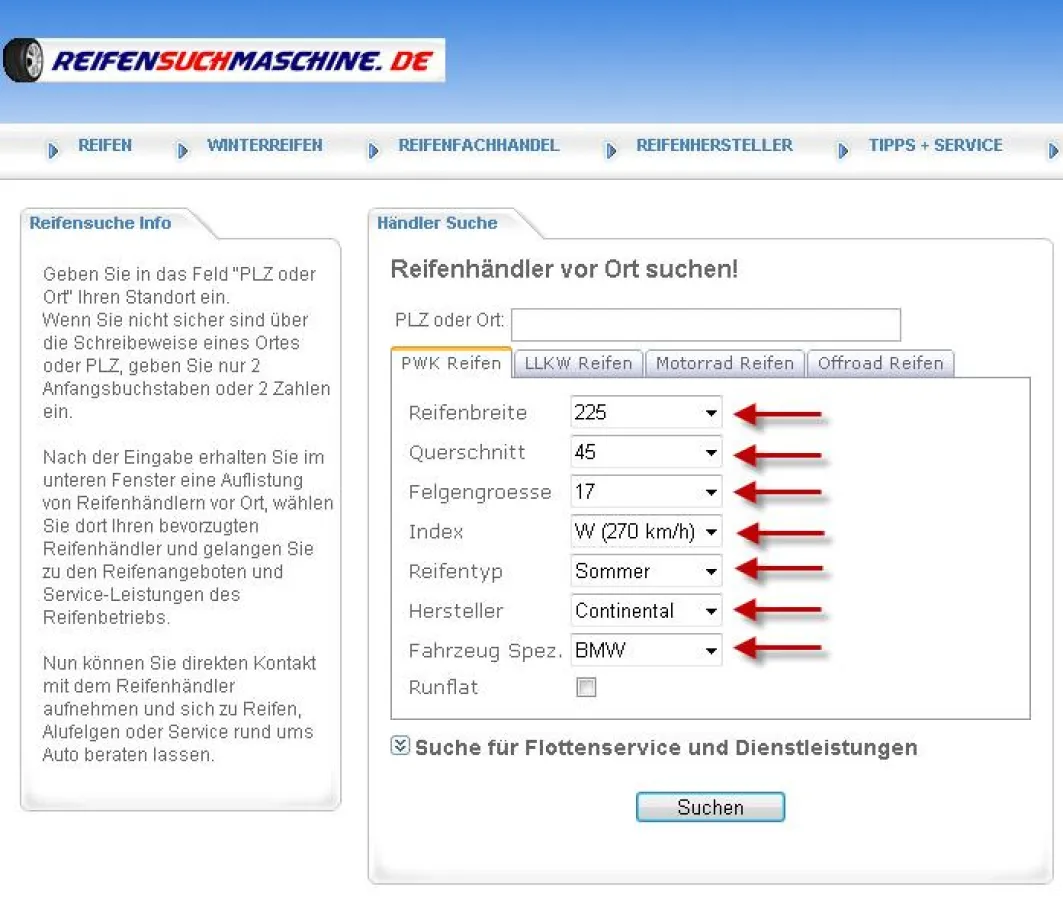The width and height of the screenshot is (1063, 900).
Task: Click the arrow icon beside REIFEN menu
Action: (x=53, y=150)
